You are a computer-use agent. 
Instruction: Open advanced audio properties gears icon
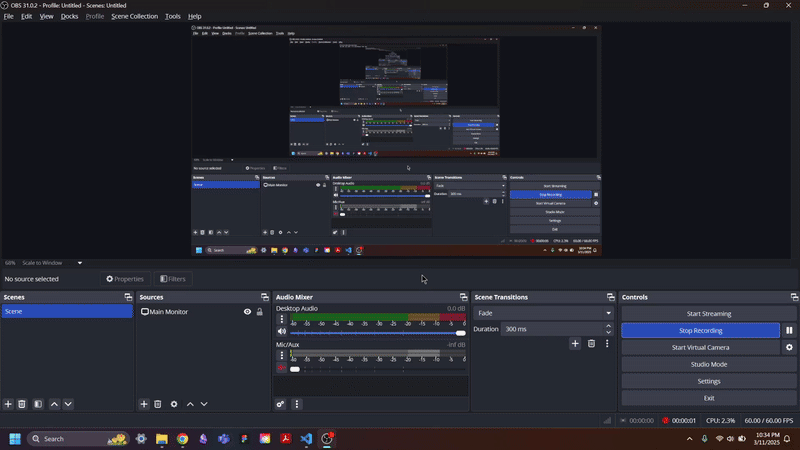point(281,404)
